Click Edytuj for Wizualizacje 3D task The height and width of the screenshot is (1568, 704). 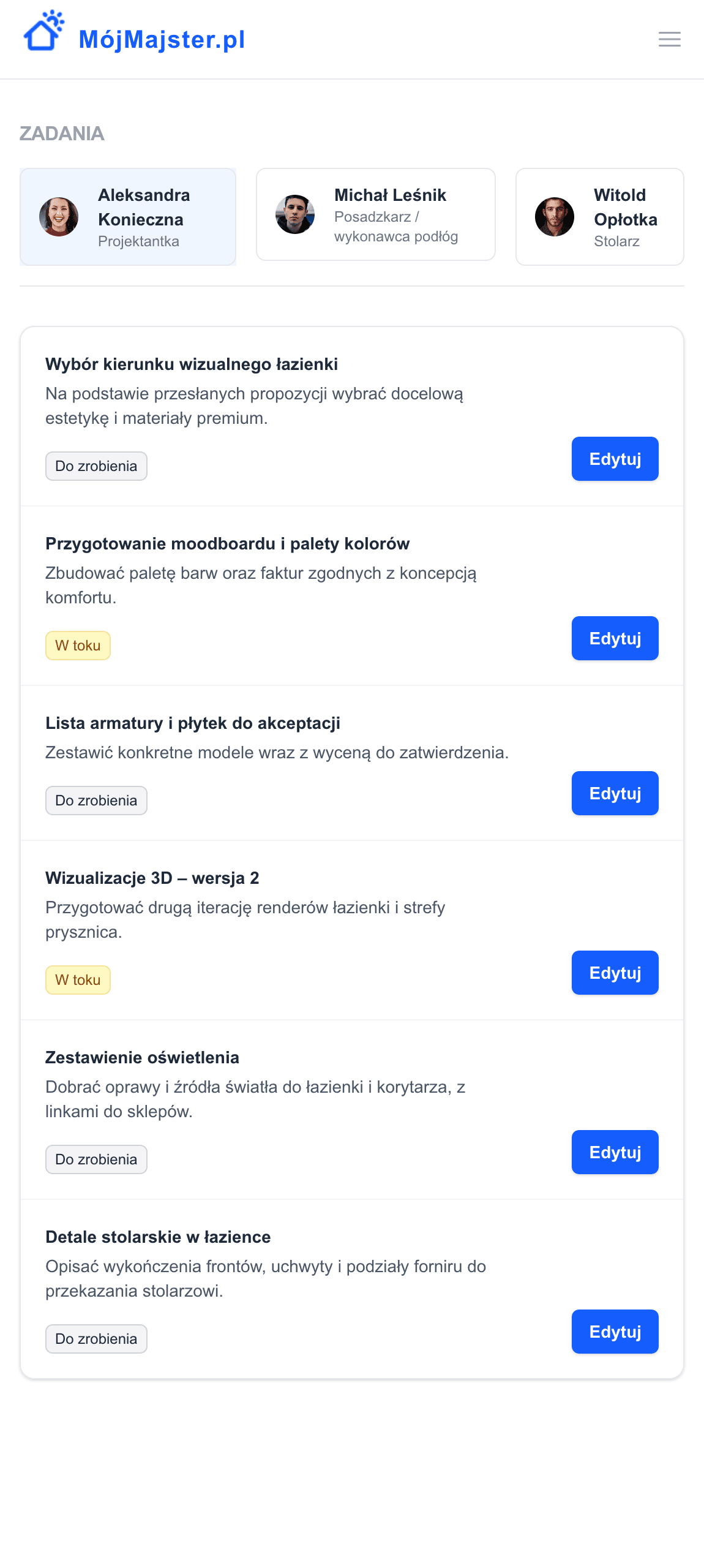pyautogui.click(x=615, y=973)
